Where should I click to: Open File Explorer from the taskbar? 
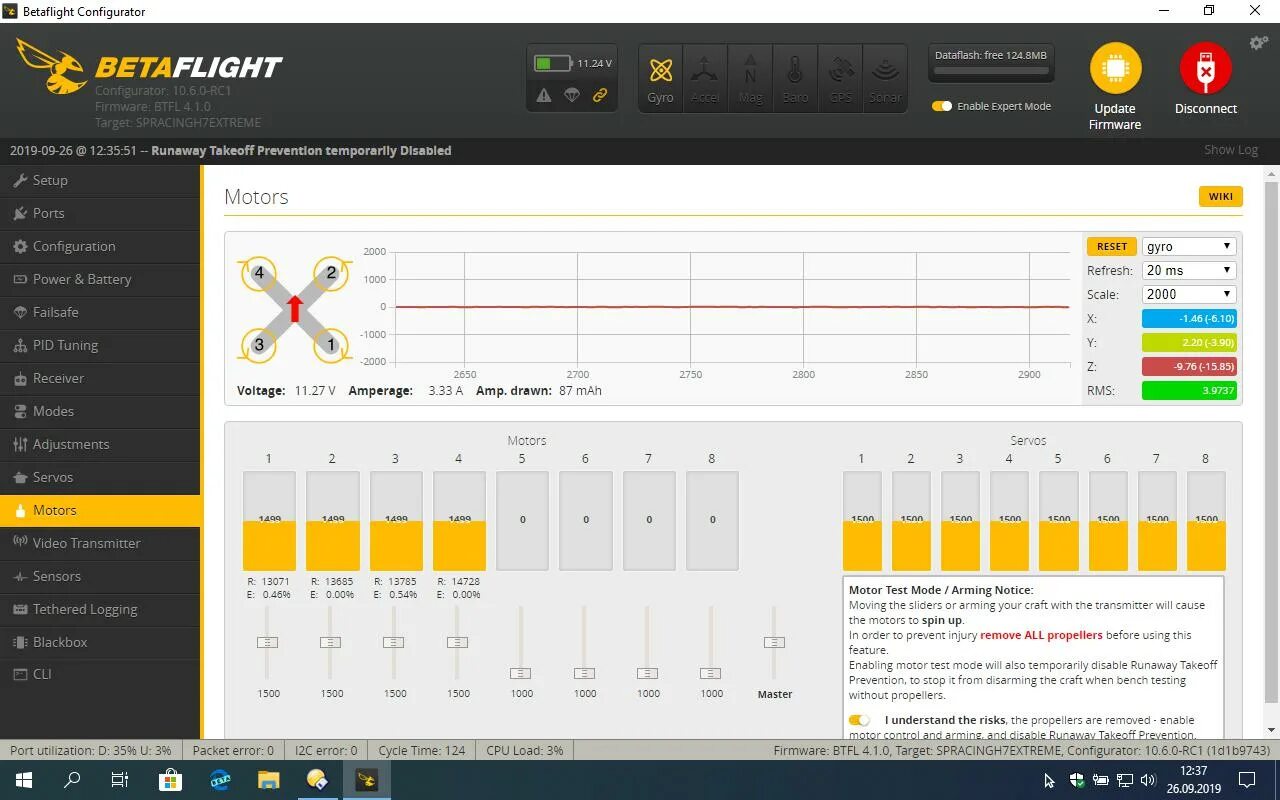pos(268,780)
